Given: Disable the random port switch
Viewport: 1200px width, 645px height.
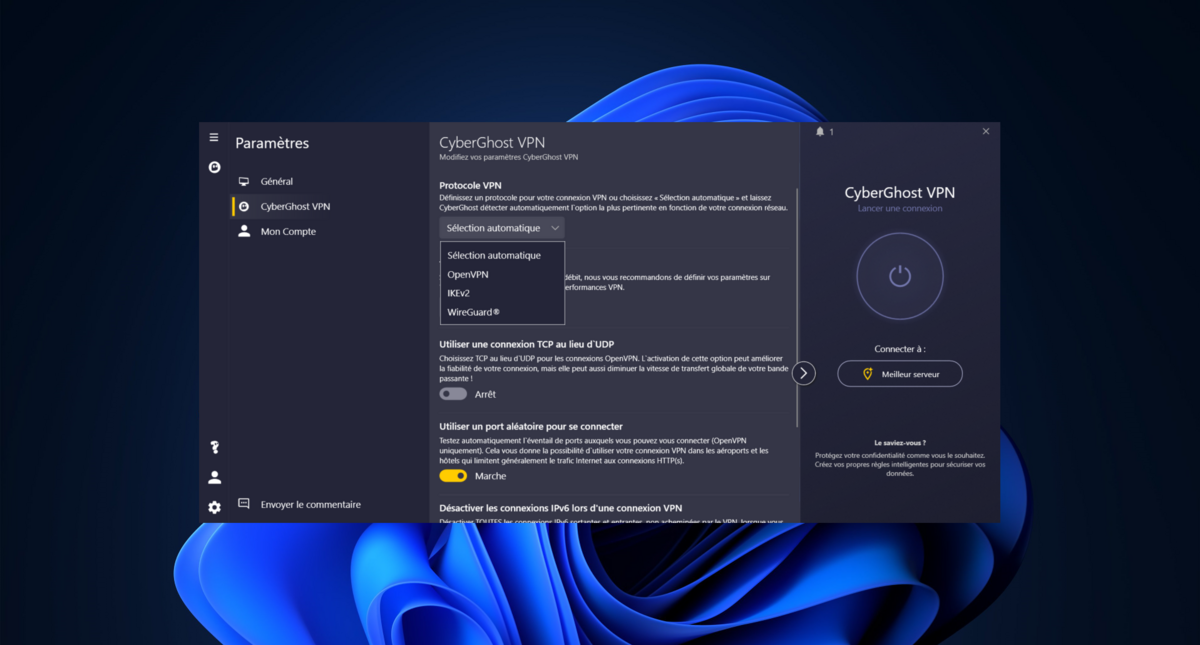Looking at the screenshot, I should tap(453, 476).
